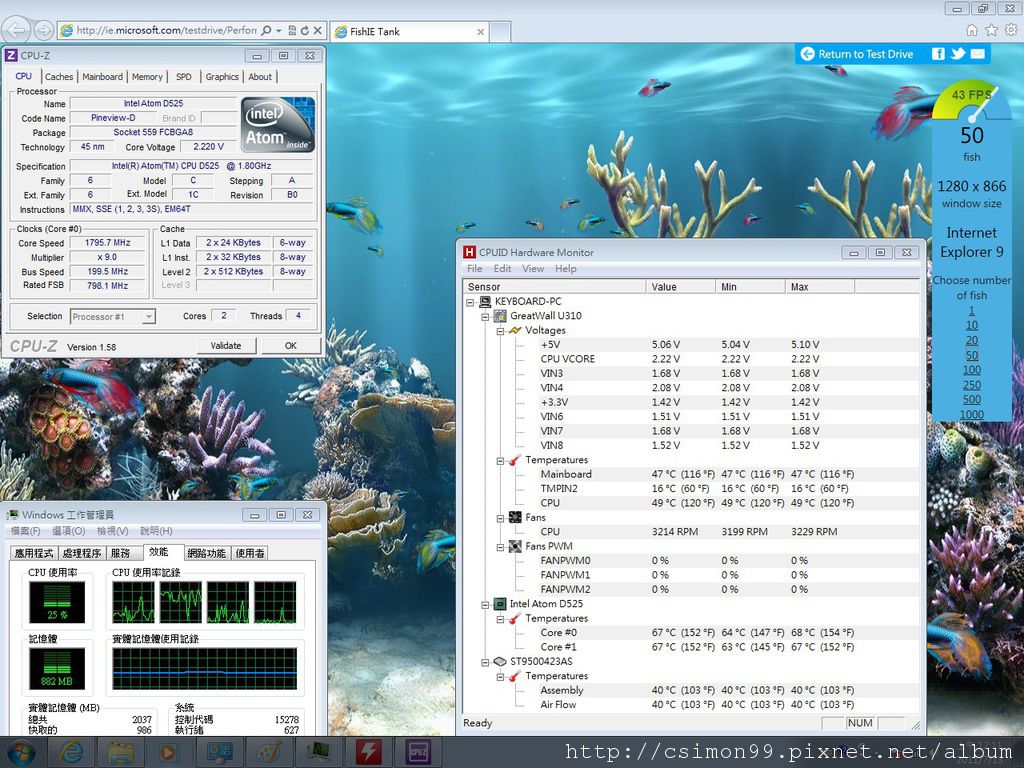Open Internet Explorer from the taskbar
Image resolution: width=1024 pixels, height=768 pixels.
click(72, 752)
